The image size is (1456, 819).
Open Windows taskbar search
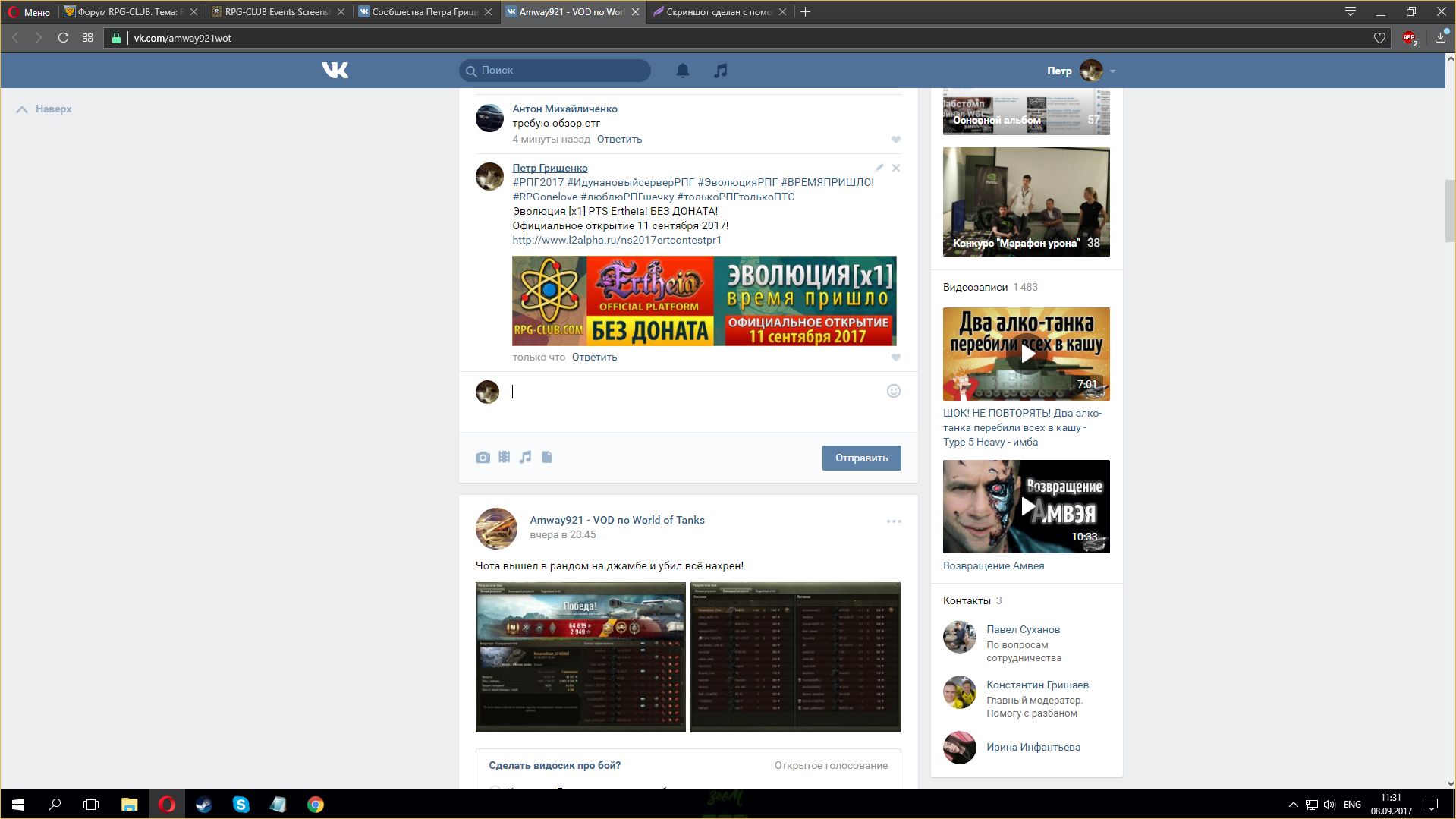coord(55,805)
